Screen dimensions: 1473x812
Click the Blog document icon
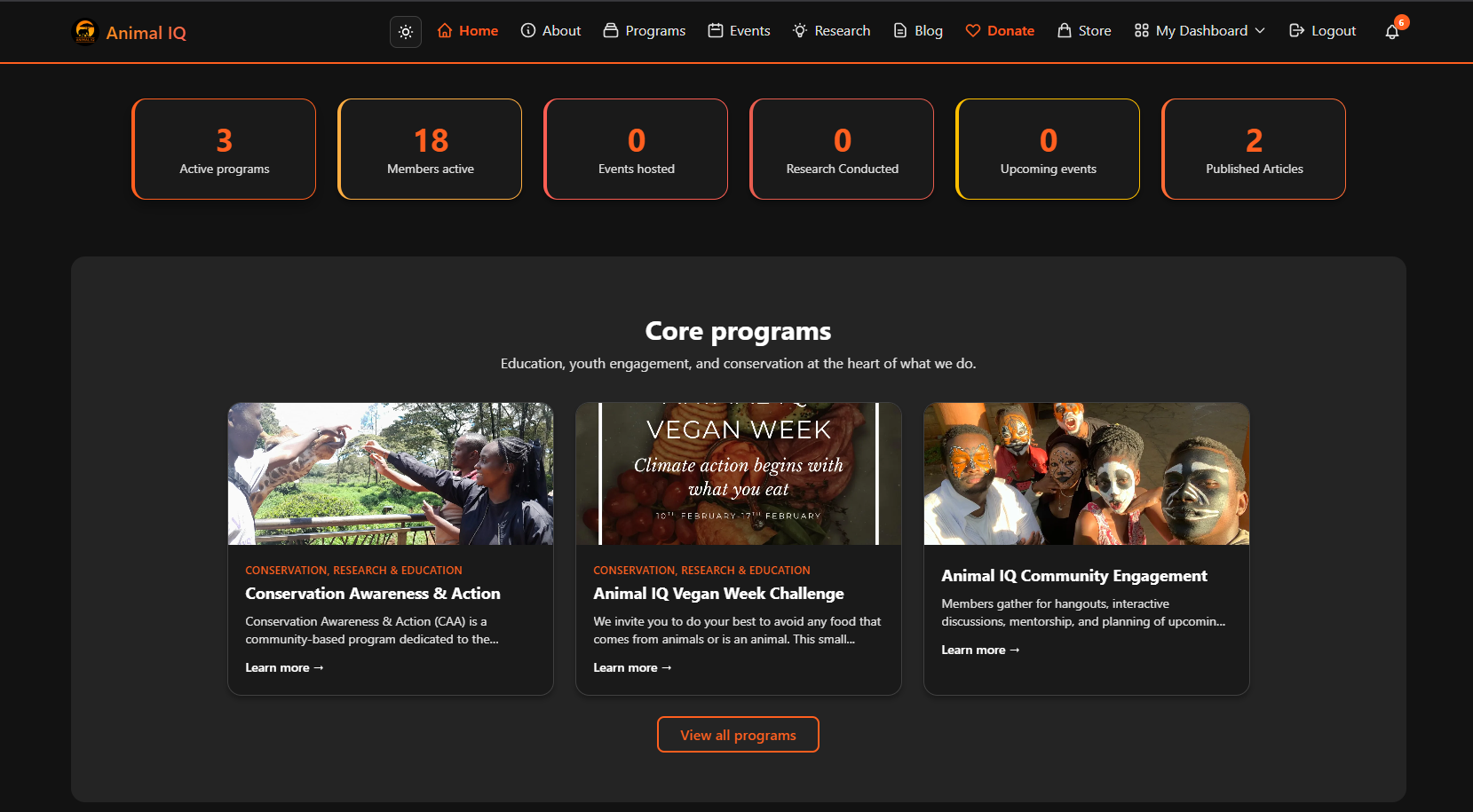coord(900,30)
